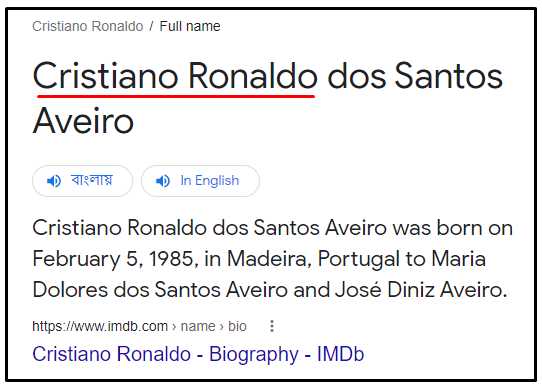The width and height of the screenshot is (542, 388).
Task: Click 'Santos' in the large heading
Action: 448,76
